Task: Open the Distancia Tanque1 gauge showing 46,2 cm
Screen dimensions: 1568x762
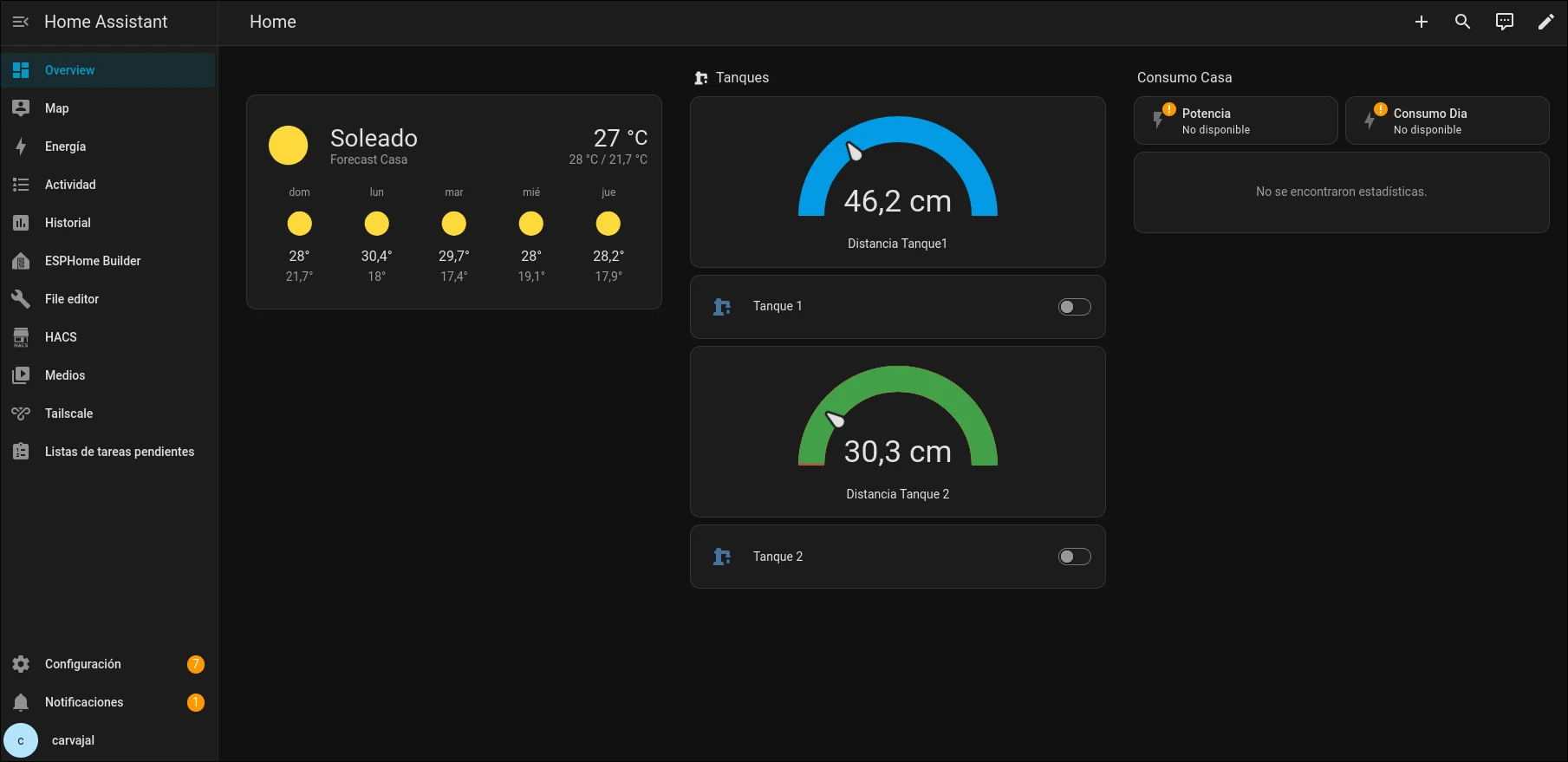Action: click(898, 182)
